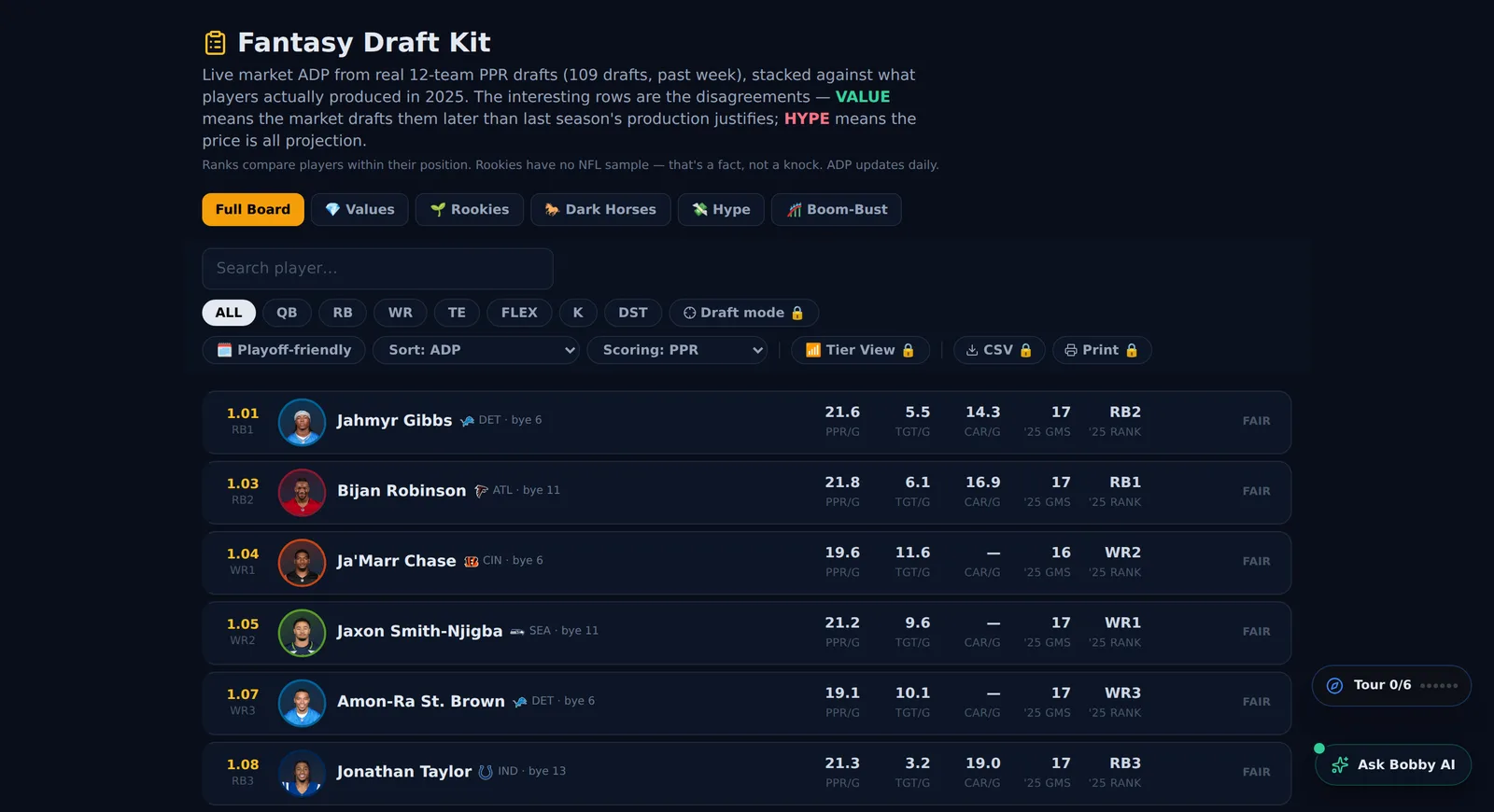Select the ALL positions filter
Viewport: 1494px width, 812px height.
pos(229,313)
